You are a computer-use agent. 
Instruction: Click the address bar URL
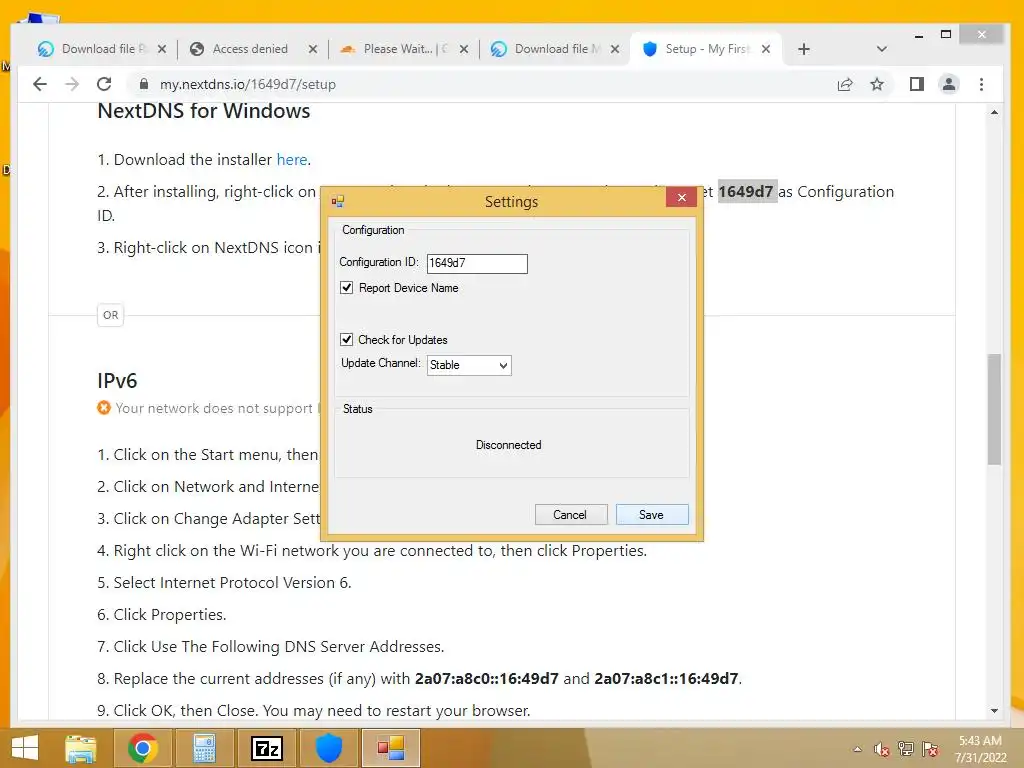point(248,84)
